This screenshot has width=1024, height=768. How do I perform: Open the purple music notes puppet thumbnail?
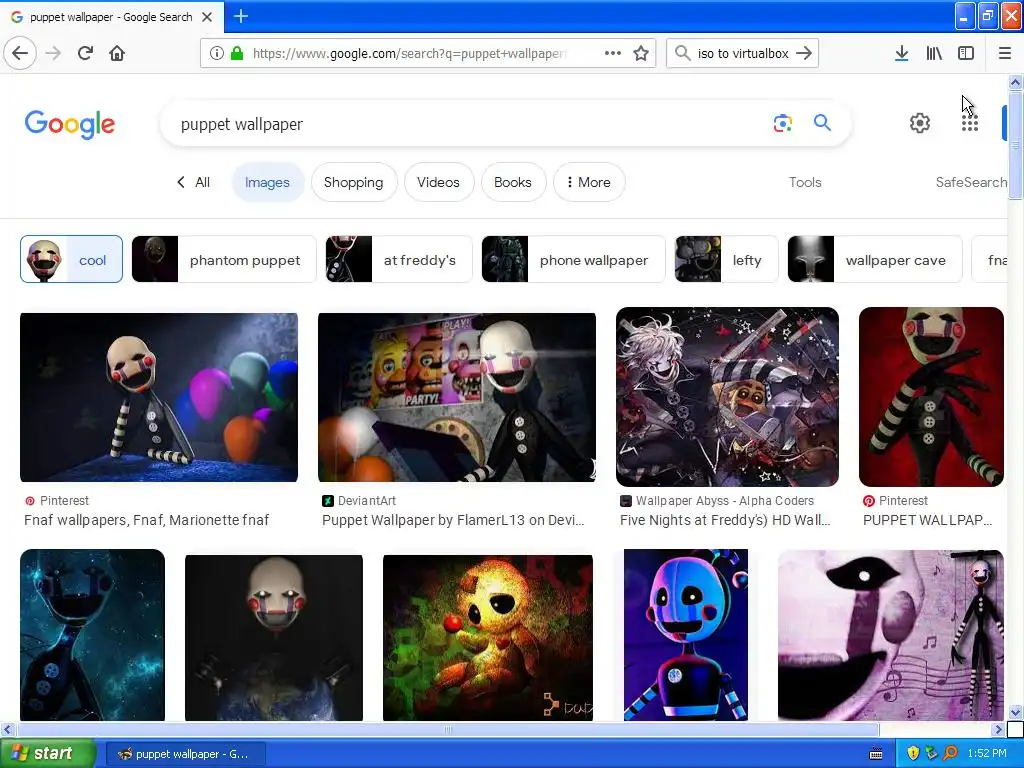point(891,635)
